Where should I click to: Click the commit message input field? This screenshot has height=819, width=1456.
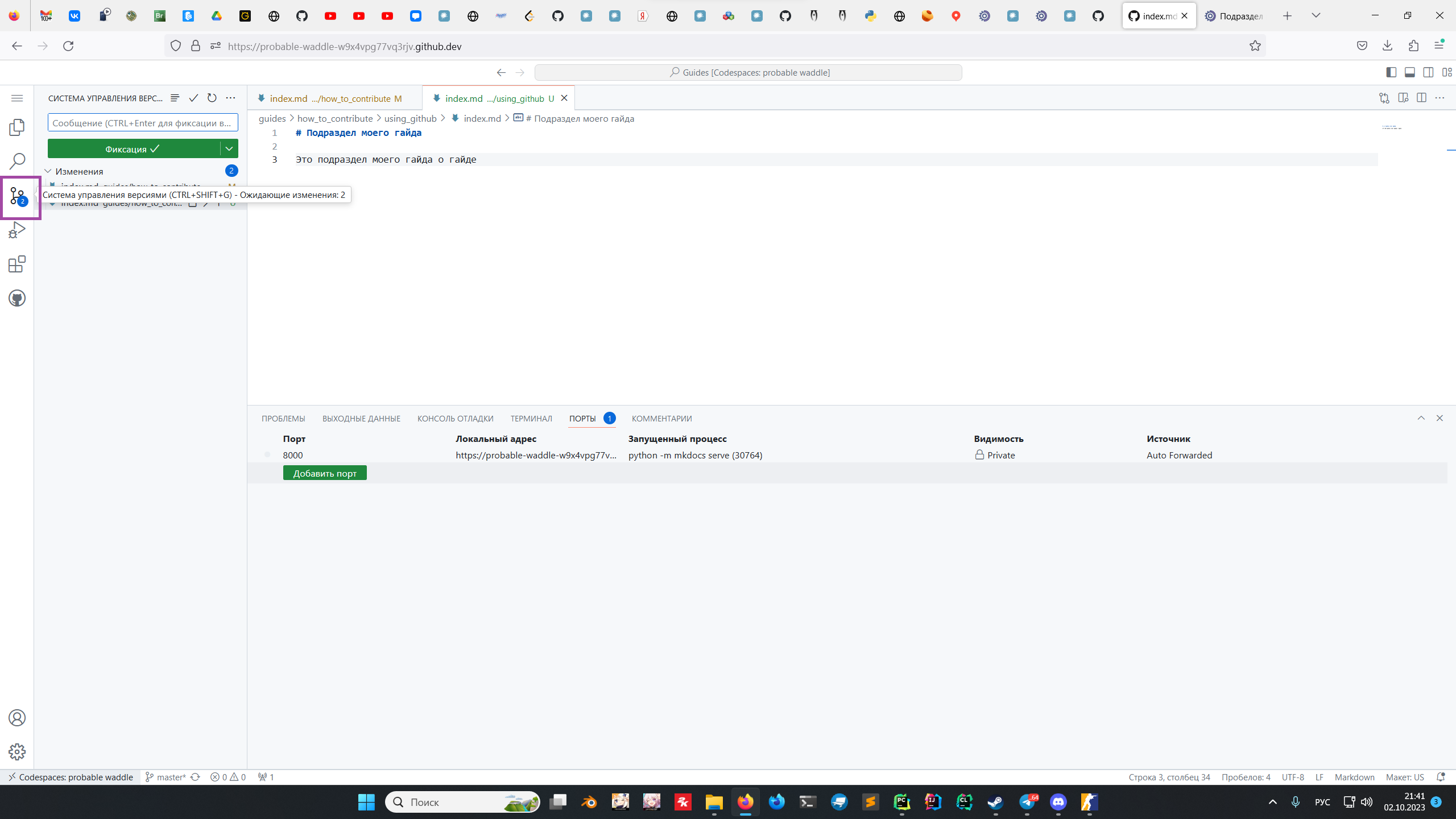coord(142,123)
